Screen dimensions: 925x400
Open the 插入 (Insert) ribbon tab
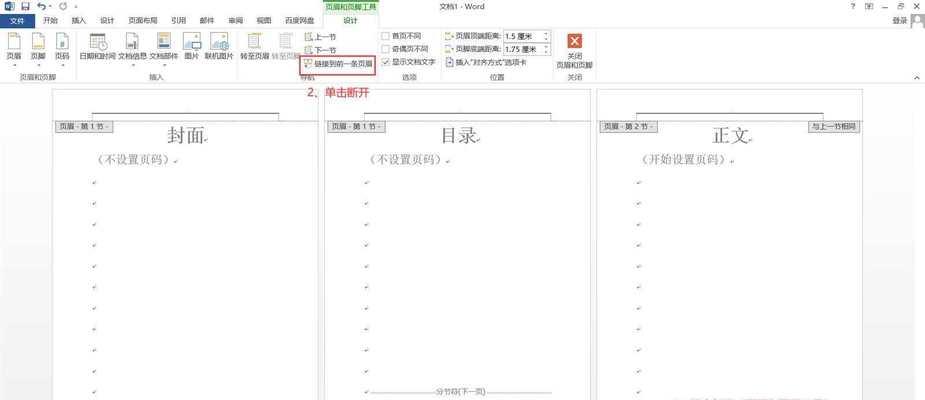[x=78, y=21]
